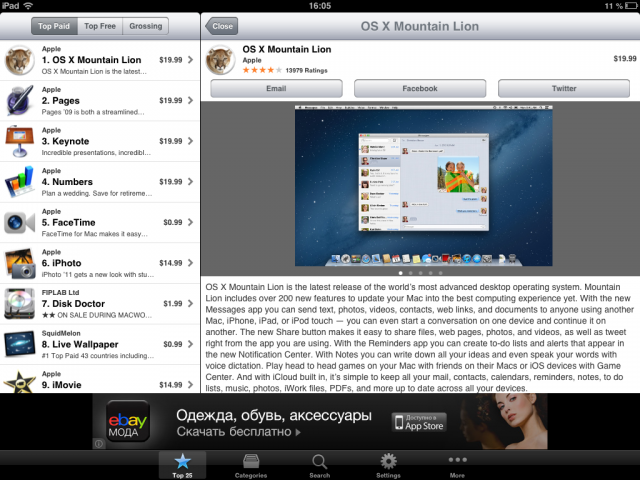Open the Search tab
The width and height of the screenshot is (640, 480).
coord(320,465)
